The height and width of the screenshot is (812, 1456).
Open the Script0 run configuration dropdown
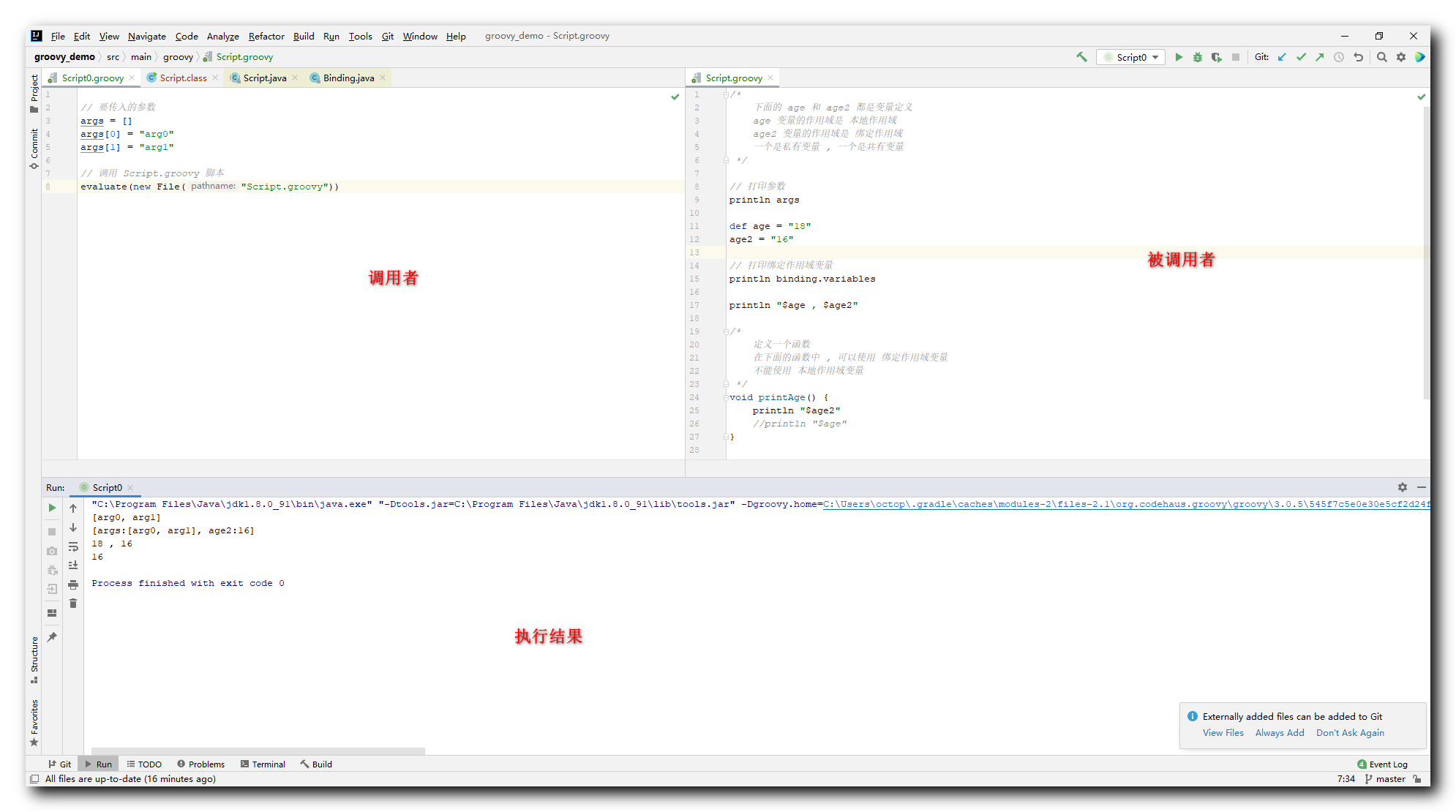coord(1130,57)
